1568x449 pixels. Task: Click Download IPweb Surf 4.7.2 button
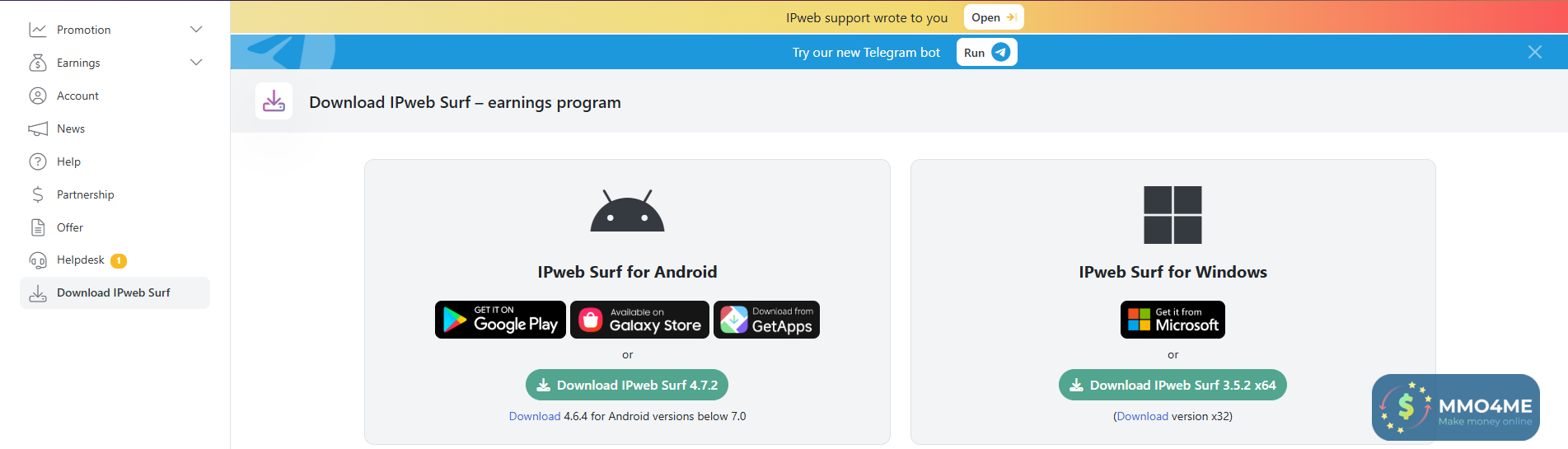click(627, 385)
